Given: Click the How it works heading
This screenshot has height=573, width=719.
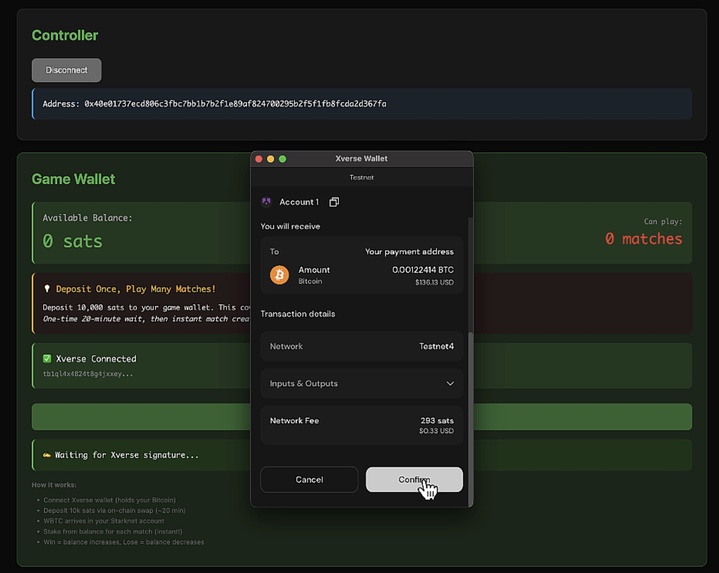Looking at the screenshot, I should pos(54,485).
